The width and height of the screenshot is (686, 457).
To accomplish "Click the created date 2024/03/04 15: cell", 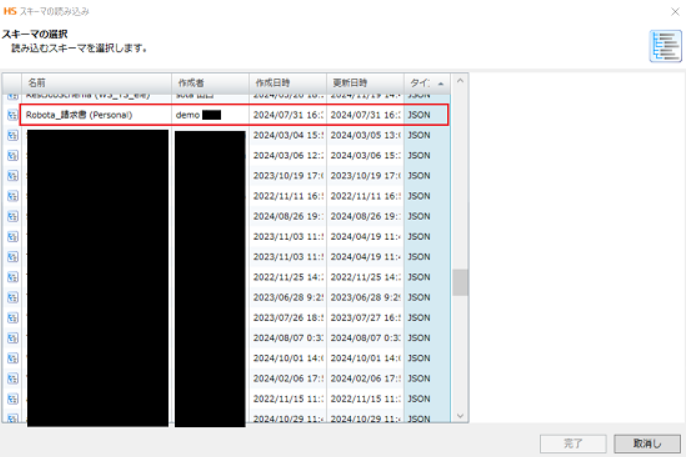I will pos(288,136).
